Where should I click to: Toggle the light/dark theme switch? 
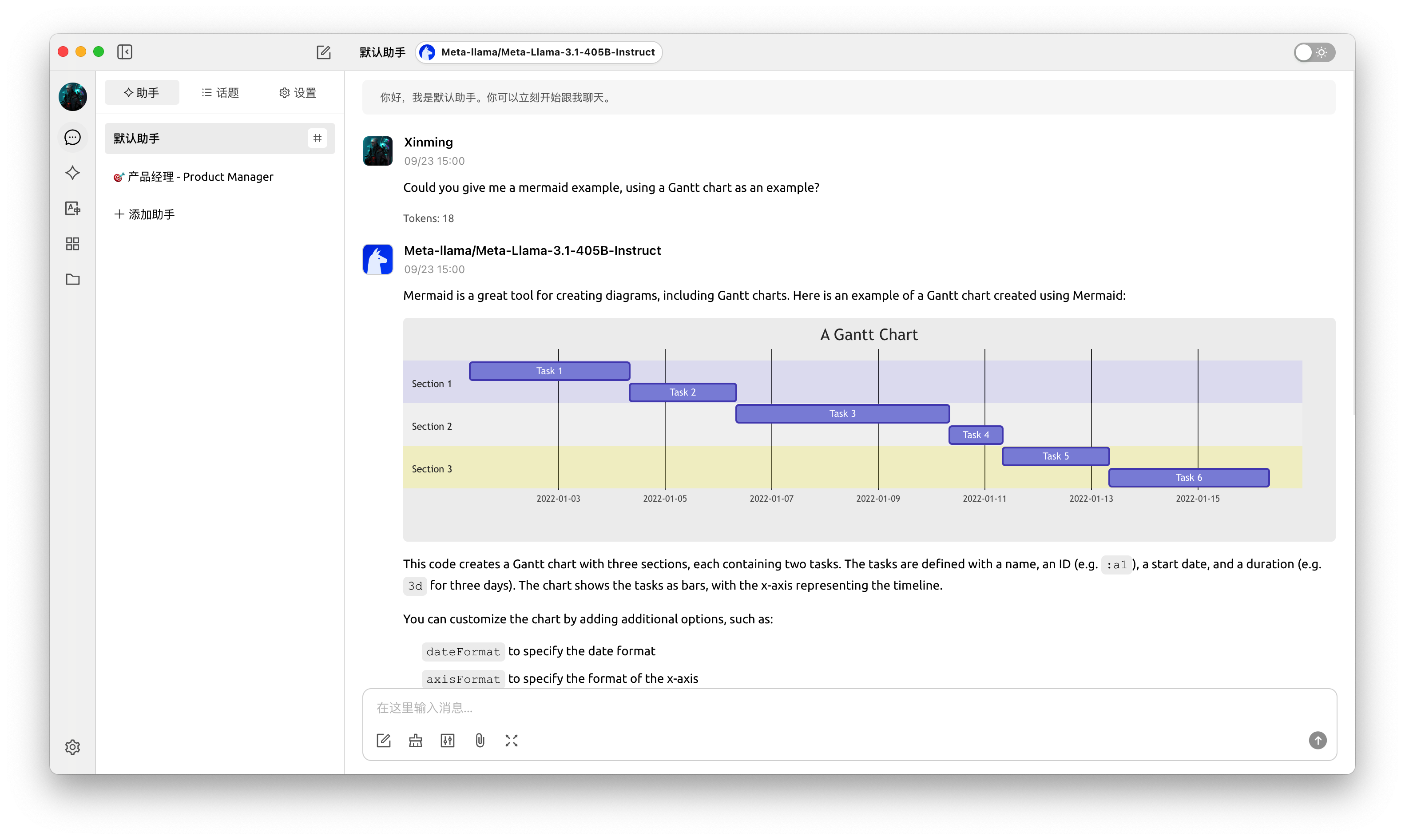1314,52
